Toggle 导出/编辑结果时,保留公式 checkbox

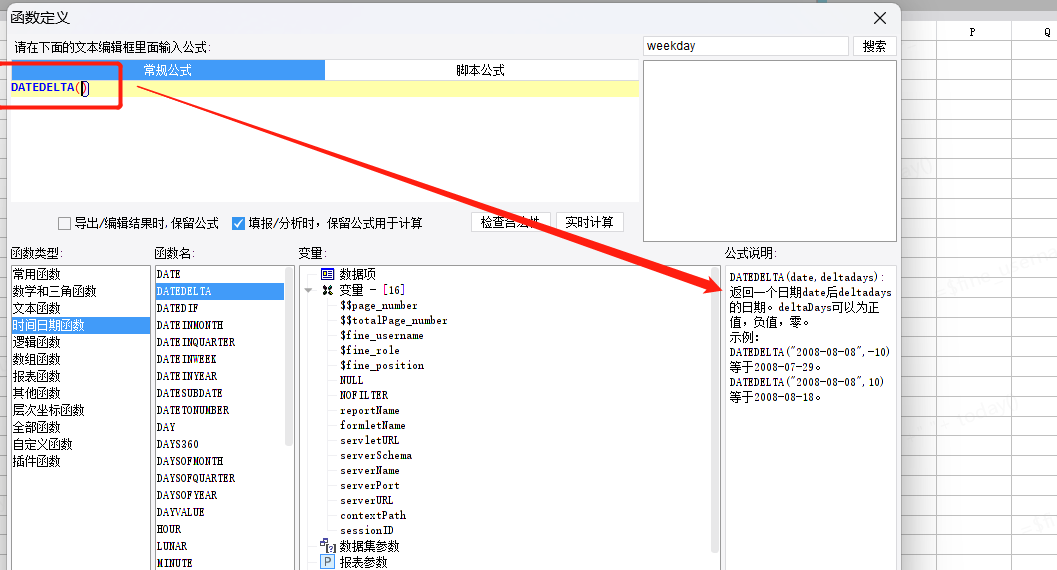(65, 223)
